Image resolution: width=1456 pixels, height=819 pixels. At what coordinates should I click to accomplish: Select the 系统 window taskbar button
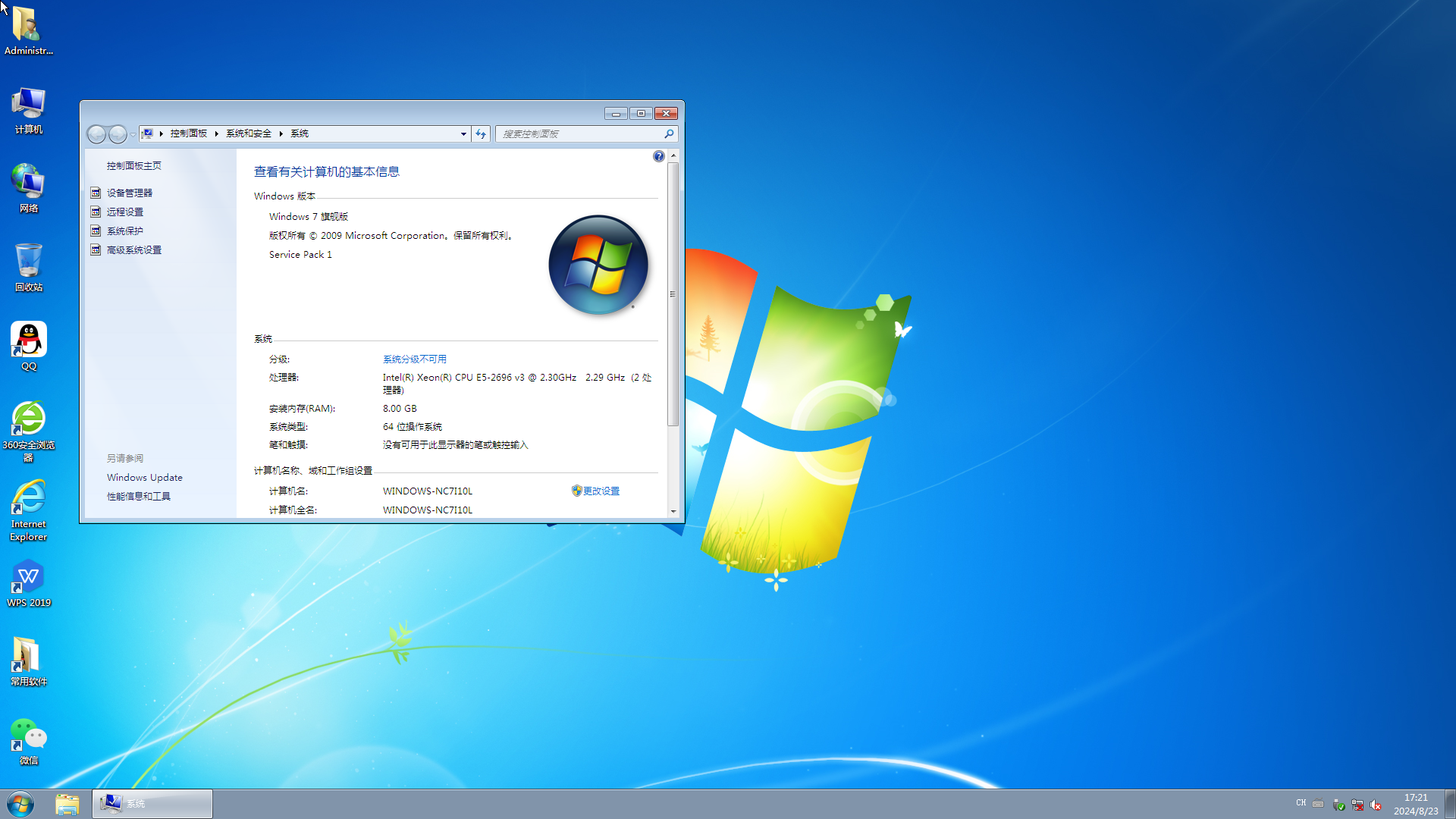pos(152,804)
